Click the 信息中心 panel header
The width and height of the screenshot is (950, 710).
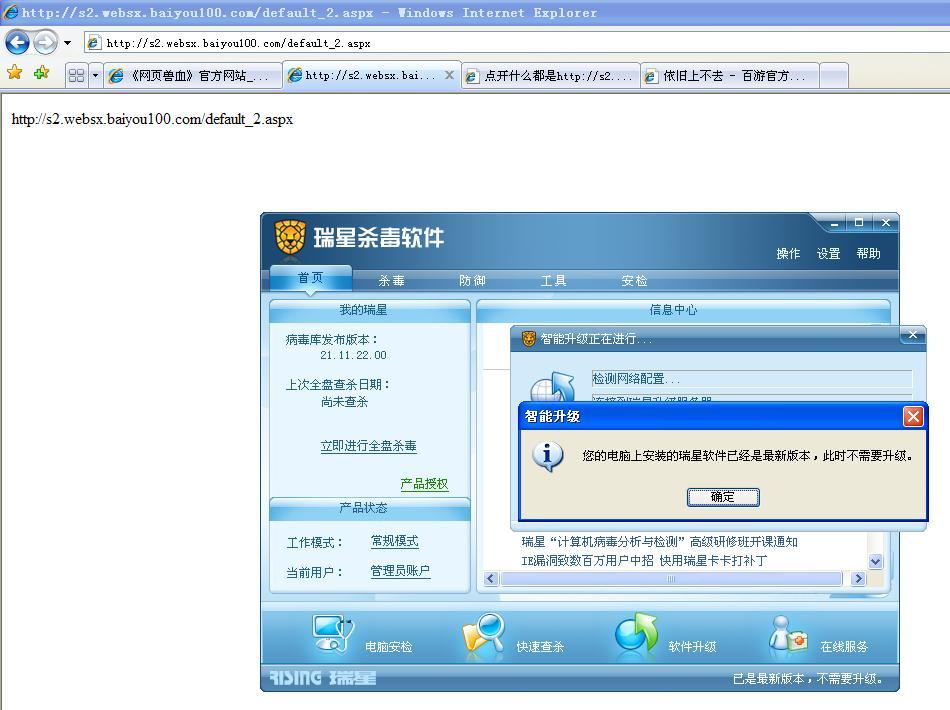pos(683,310)
